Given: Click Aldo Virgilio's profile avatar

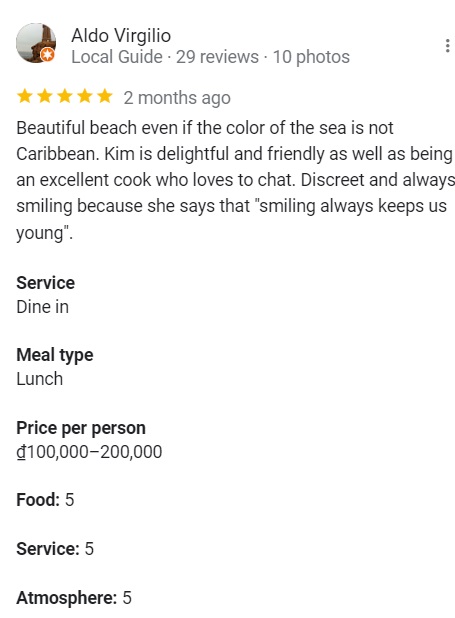Looking at the screenshot, I should tap(36, 43).
